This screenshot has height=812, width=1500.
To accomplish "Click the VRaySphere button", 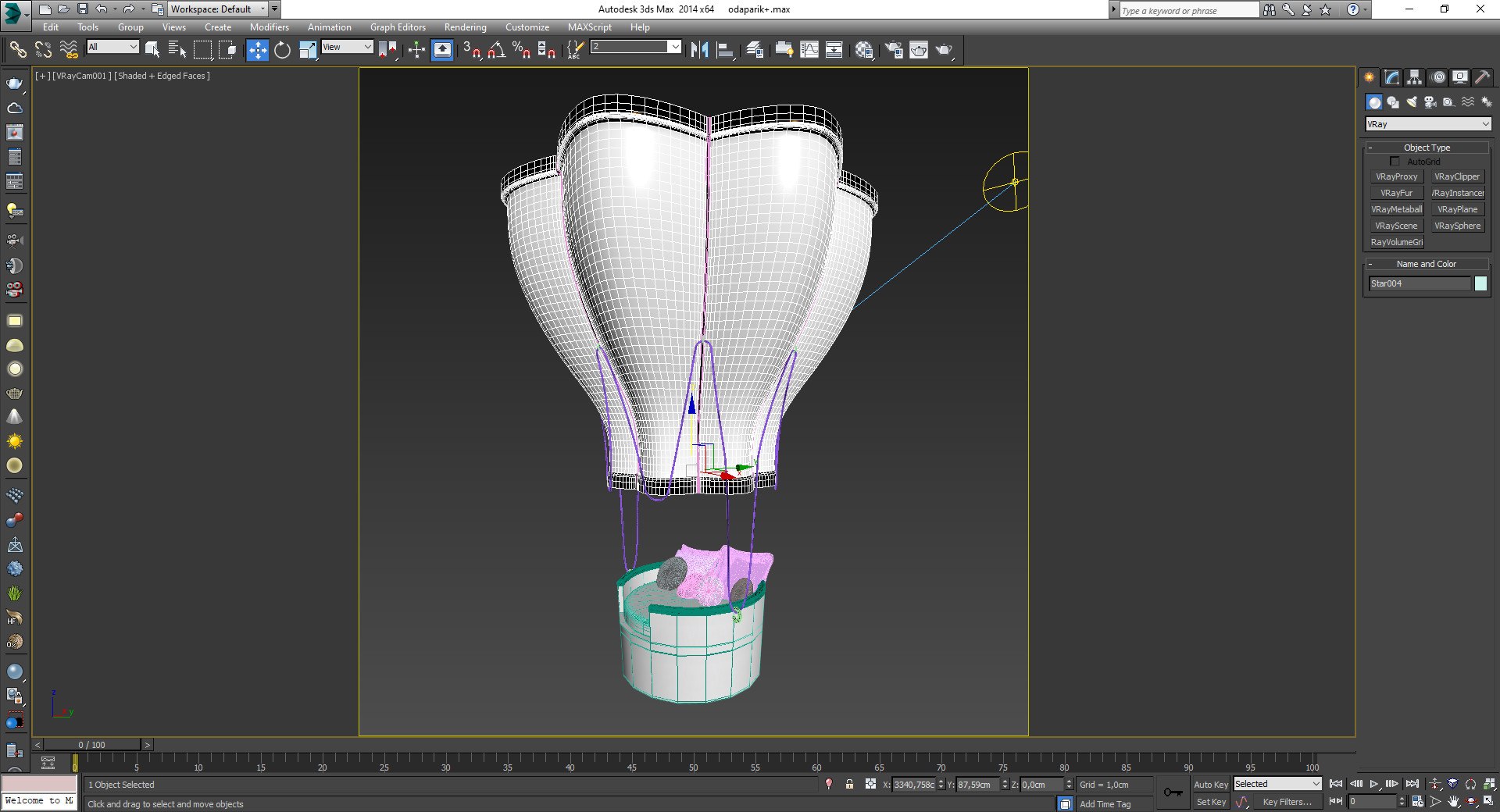I will [x=1457, y=226].
